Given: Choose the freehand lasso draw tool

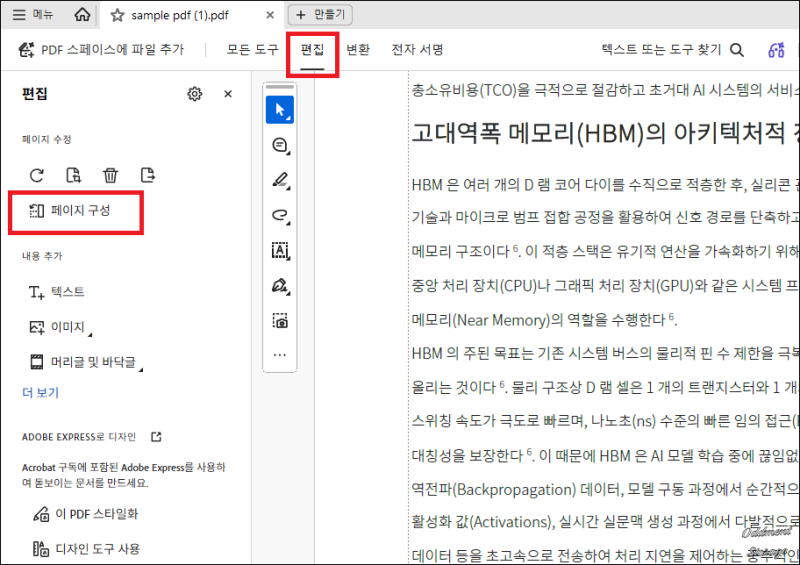Looking at the screenshot, I should (x=280, y=215).
